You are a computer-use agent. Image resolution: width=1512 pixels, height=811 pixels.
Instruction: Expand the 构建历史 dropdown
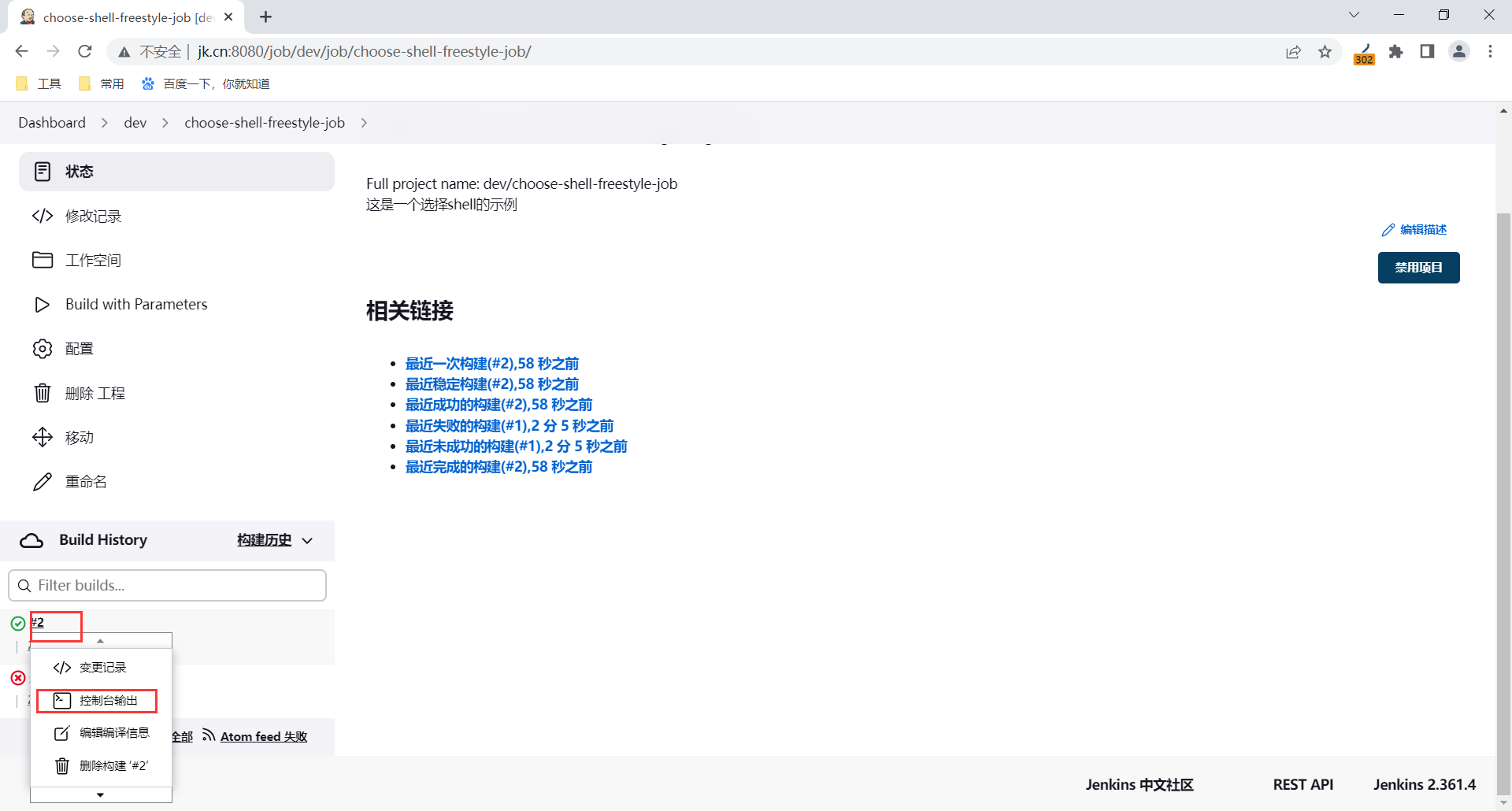tap(307, 540)
